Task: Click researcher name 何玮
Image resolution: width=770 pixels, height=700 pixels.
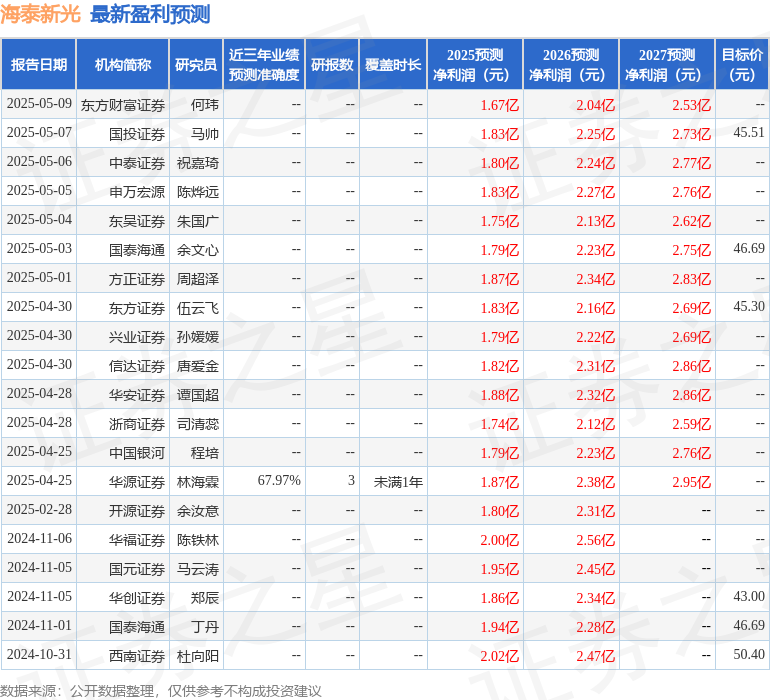Action: (x=205, y=105)
